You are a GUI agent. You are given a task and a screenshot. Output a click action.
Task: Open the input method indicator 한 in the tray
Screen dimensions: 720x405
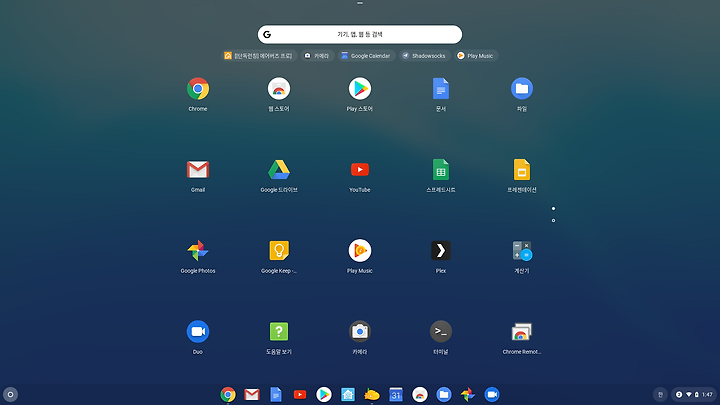(660, 394)
